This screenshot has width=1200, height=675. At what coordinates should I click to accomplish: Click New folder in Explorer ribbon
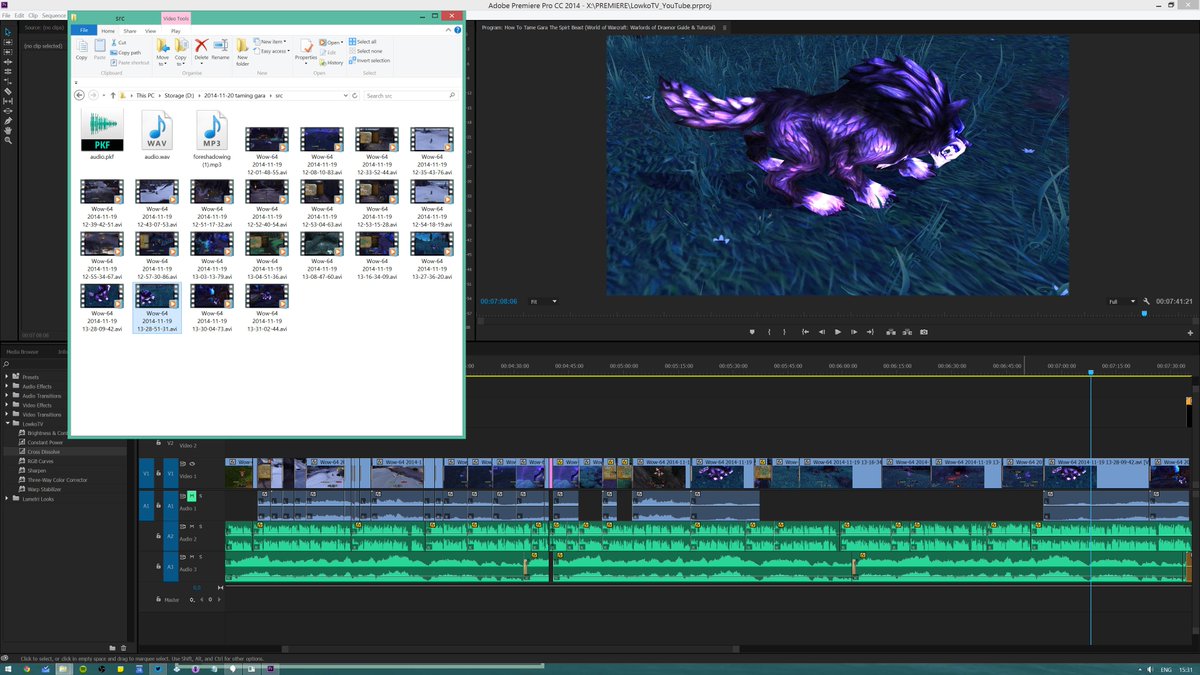tap(242, 51)
